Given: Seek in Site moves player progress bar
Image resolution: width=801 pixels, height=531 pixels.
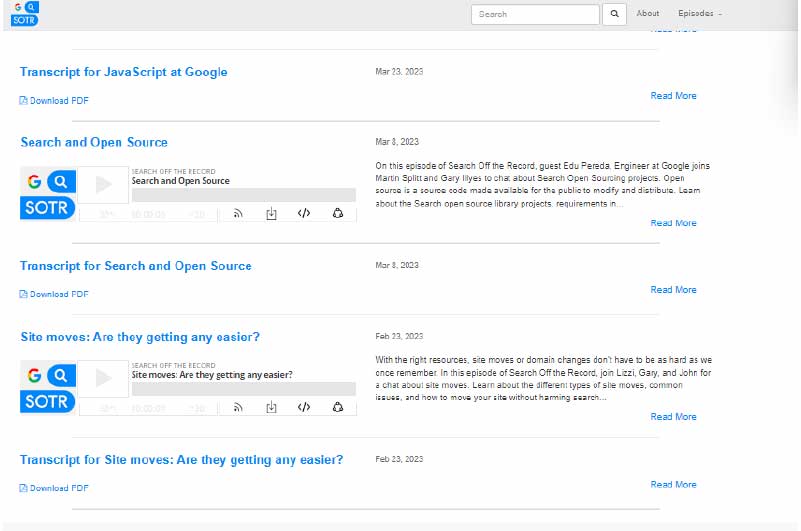Looking at the screenshot, I should pos(244,388).
